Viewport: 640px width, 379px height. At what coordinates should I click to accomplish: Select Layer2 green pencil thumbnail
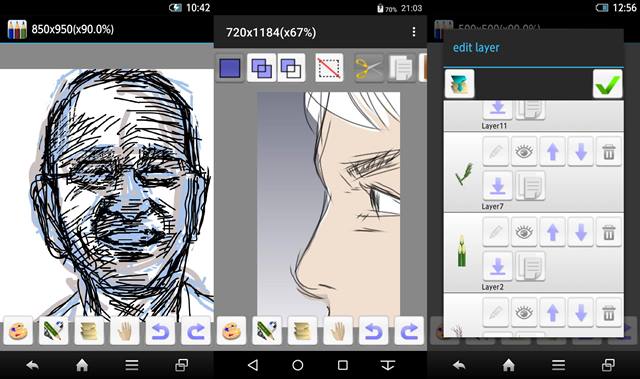(462, 251)
